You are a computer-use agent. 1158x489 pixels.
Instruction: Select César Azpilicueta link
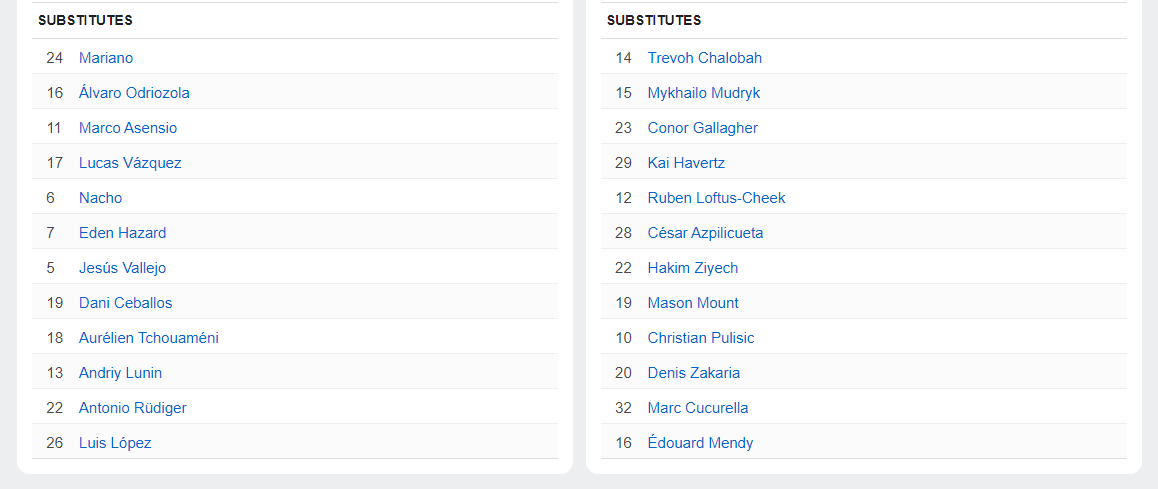click(x=705, y=233)
